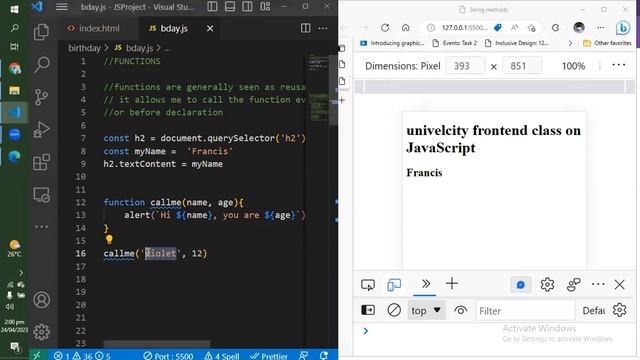Click the lightbulb code action icon
Screen dimensions: 640x360
109,240
